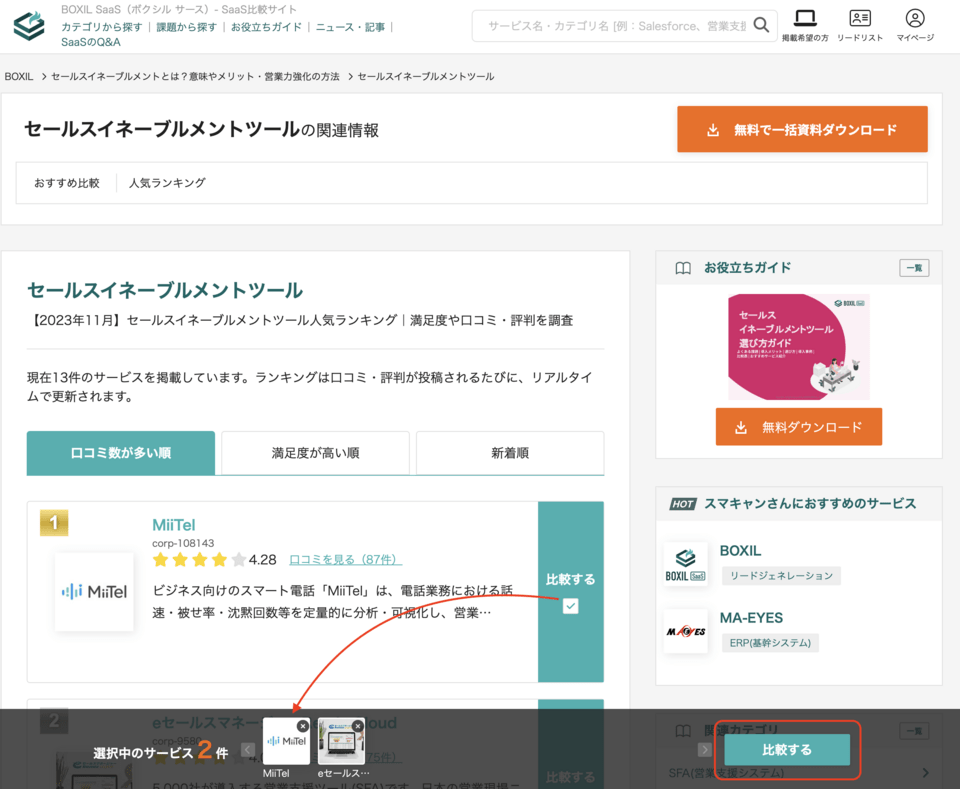This screenshot has height=789, width=960.
Task: Click the 無料で一括資料ダウンロード button
Action: coord(802,130)
